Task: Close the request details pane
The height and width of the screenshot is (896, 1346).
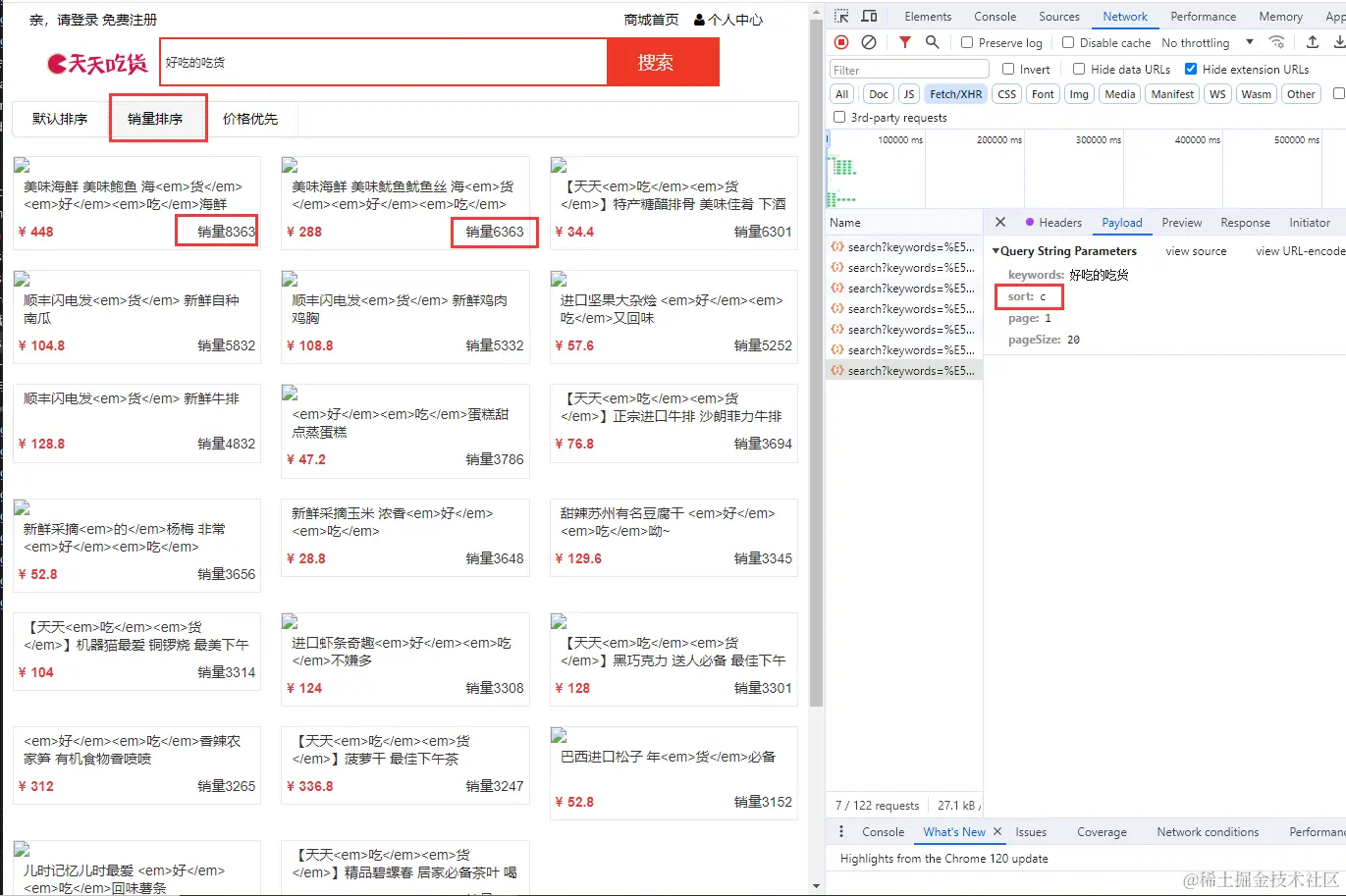Action: point(1000,223)
